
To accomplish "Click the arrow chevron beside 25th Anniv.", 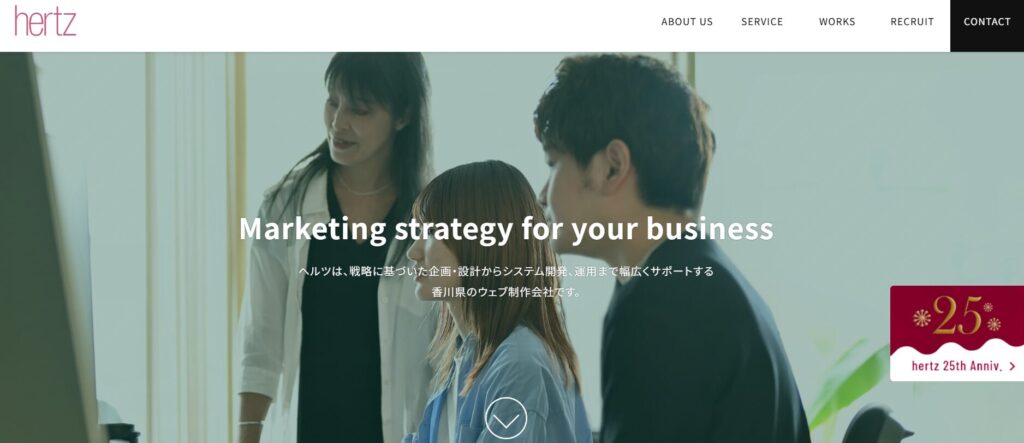I will point(1012,367).
